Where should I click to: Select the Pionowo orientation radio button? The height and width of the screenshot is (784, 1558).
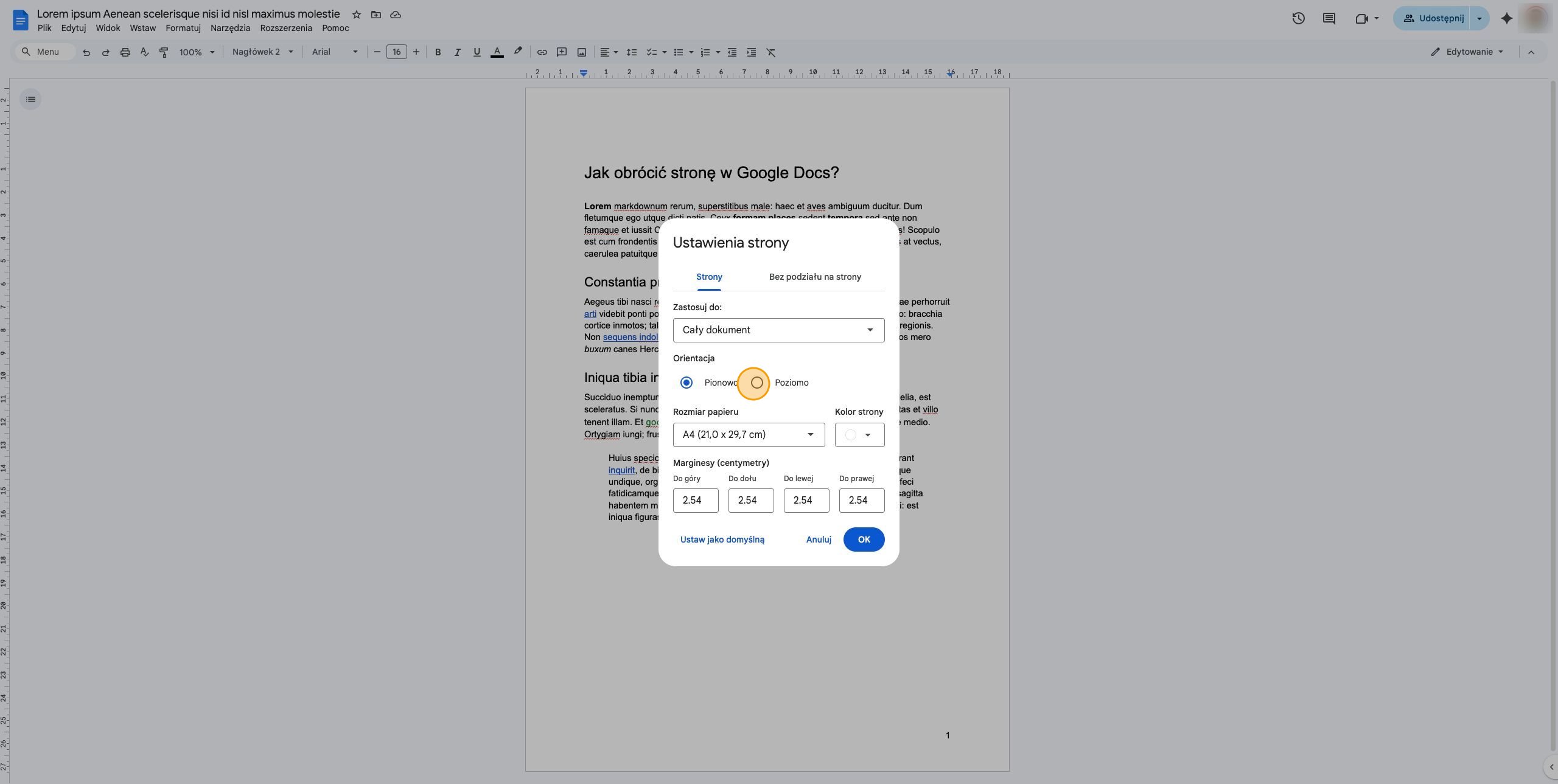(x=686, y=383)
